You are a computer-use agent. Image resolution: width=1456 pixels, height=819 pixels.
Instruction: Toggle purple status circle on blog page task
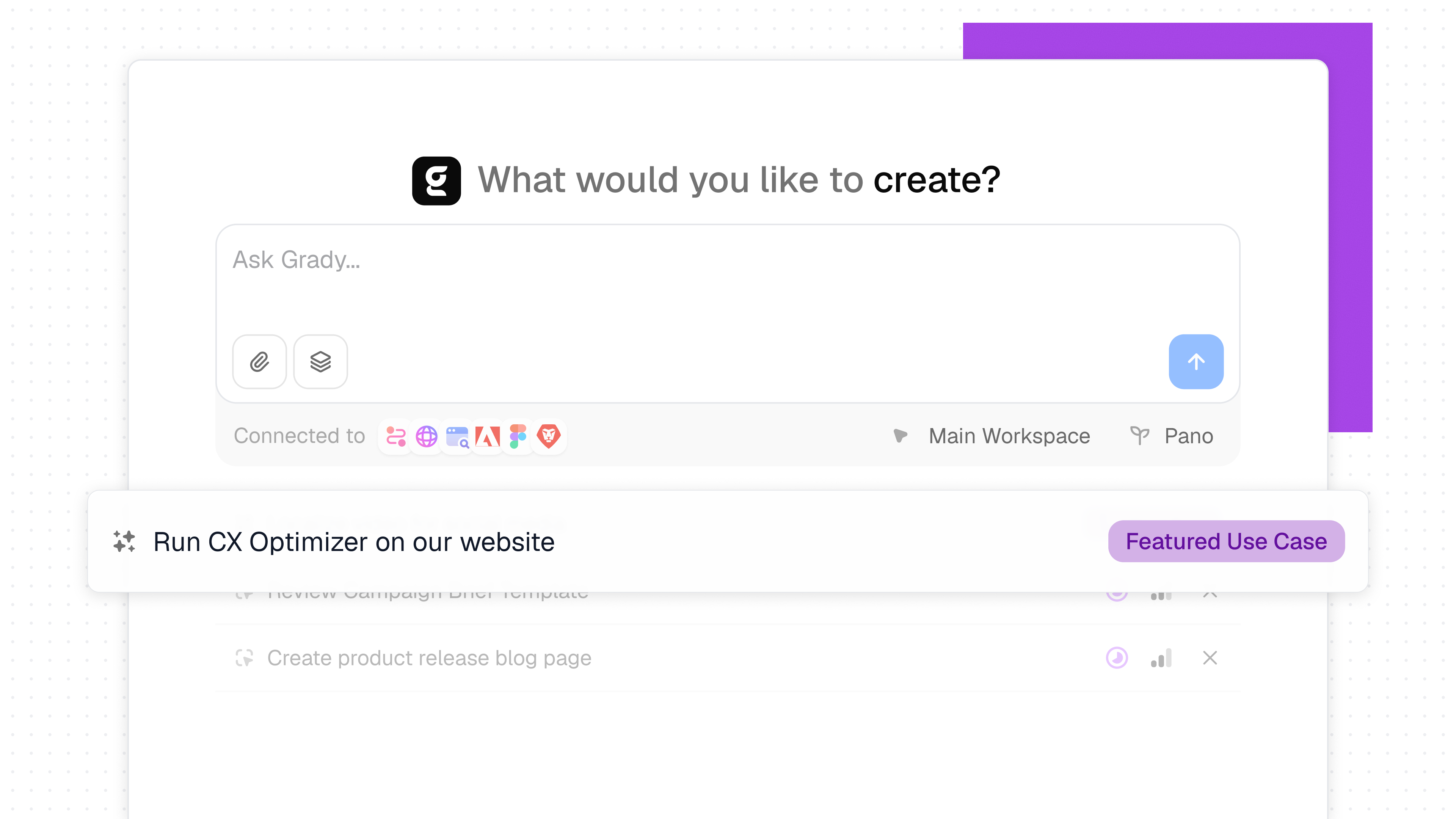pos(1117,658)
